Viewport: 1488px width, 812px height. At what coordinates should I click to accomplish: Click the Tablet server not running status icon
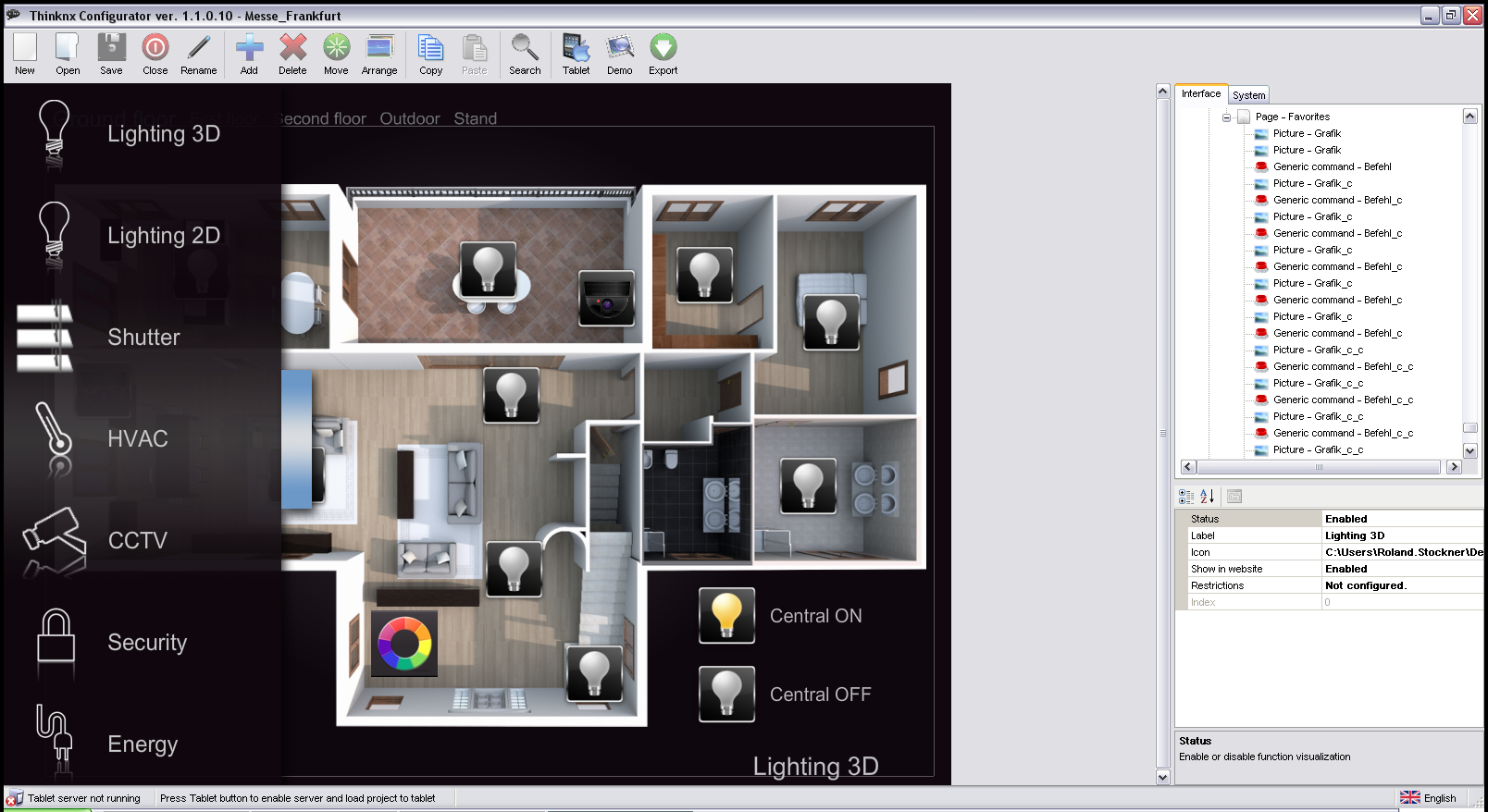pos(14,798)
